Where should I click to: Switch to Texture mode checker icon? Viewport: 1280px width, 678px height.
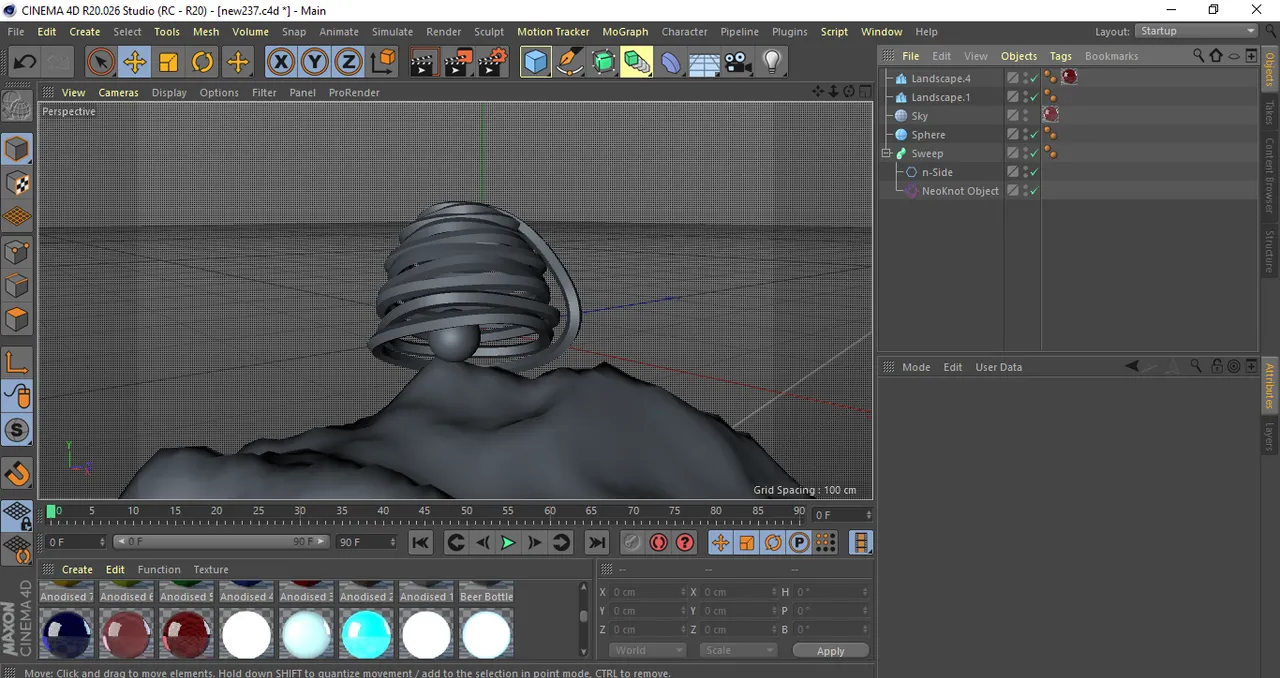[x=17, y=183]
